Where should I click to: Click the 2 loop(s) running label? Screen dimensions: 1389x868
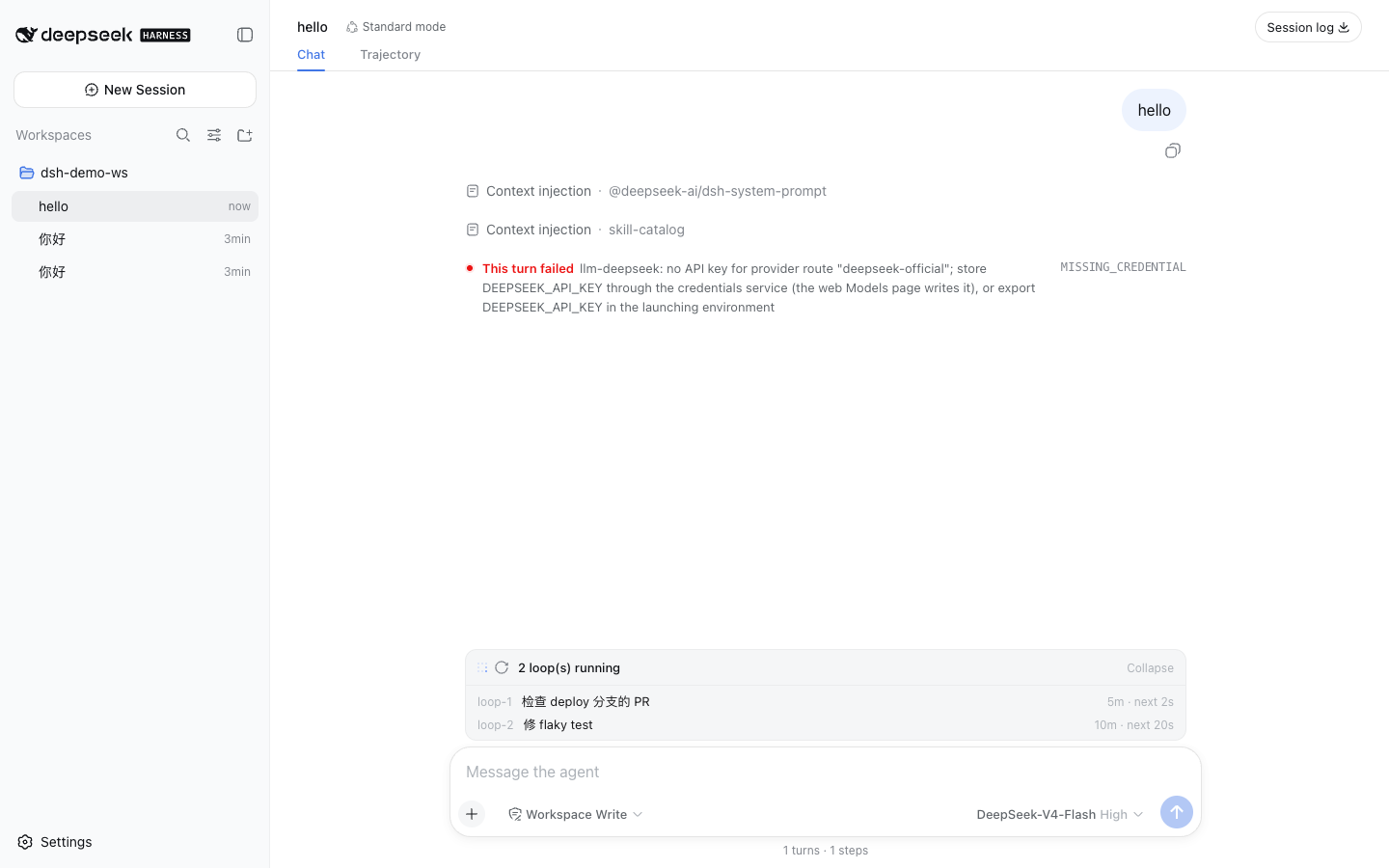569,667
